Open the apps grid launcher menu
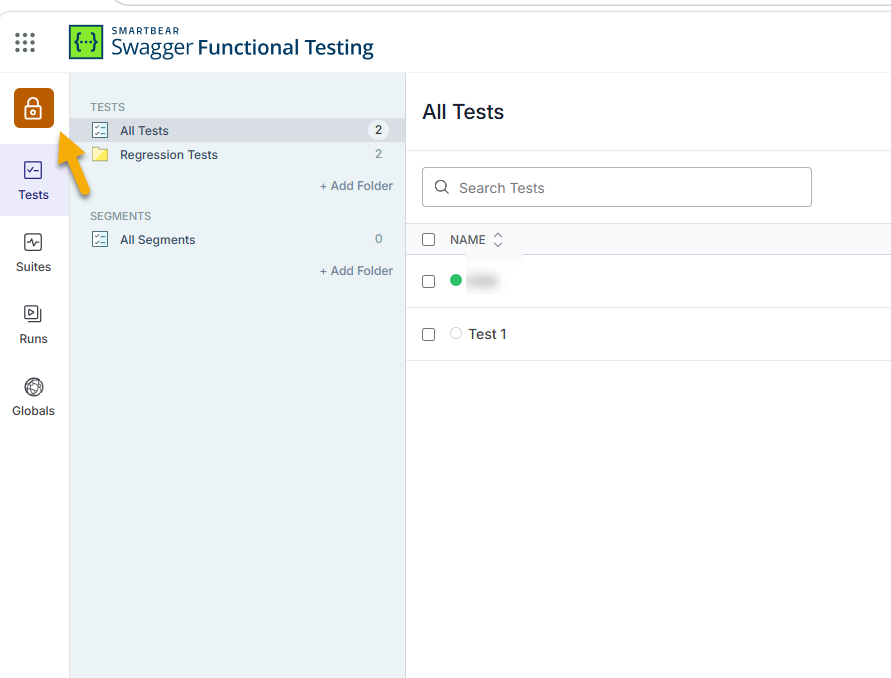The height and width of the screenshot is (678, 891). (x=25, y=43)
